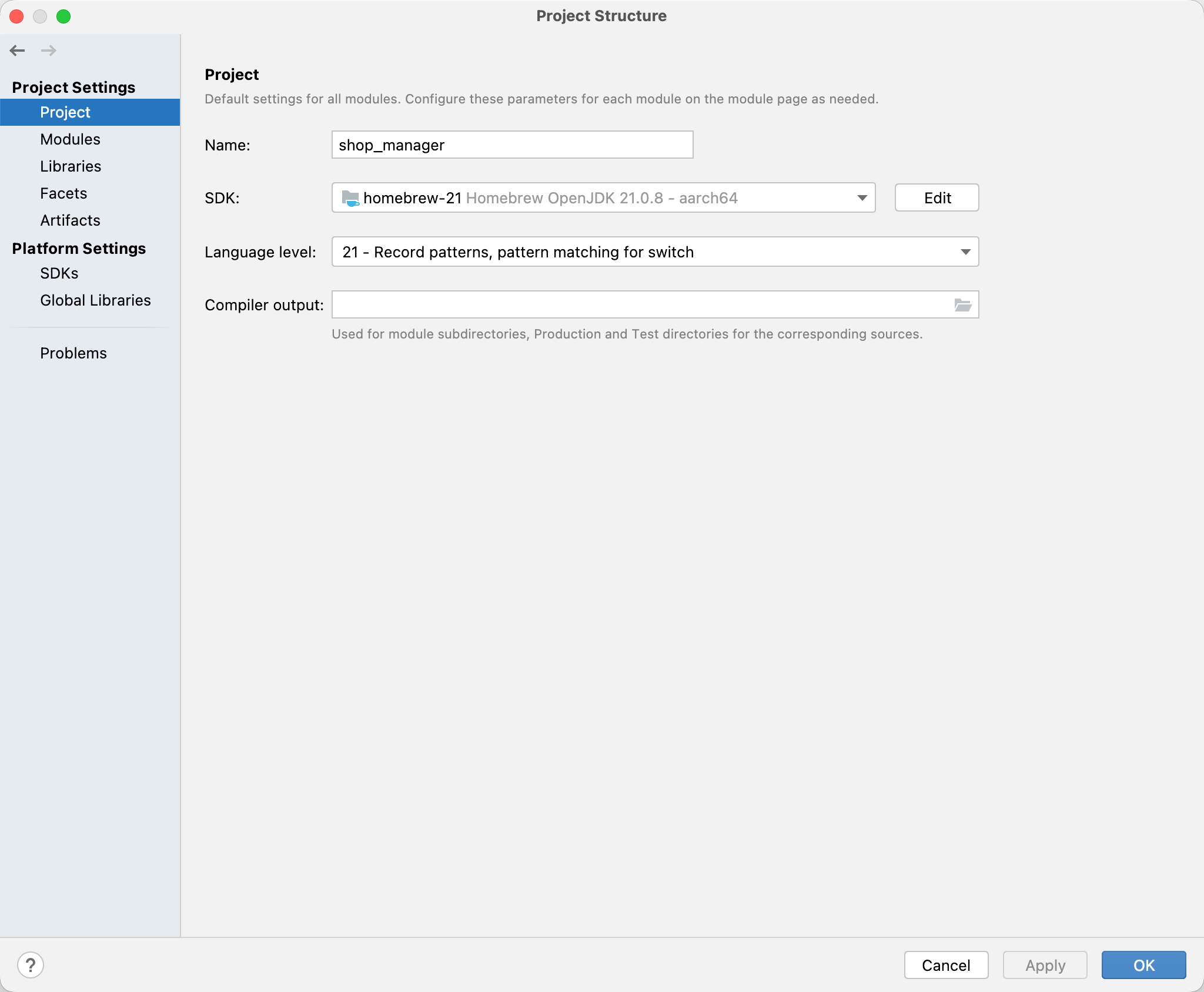
Task: Select Modules in Project Settings
Action: [x=70, y=139]
